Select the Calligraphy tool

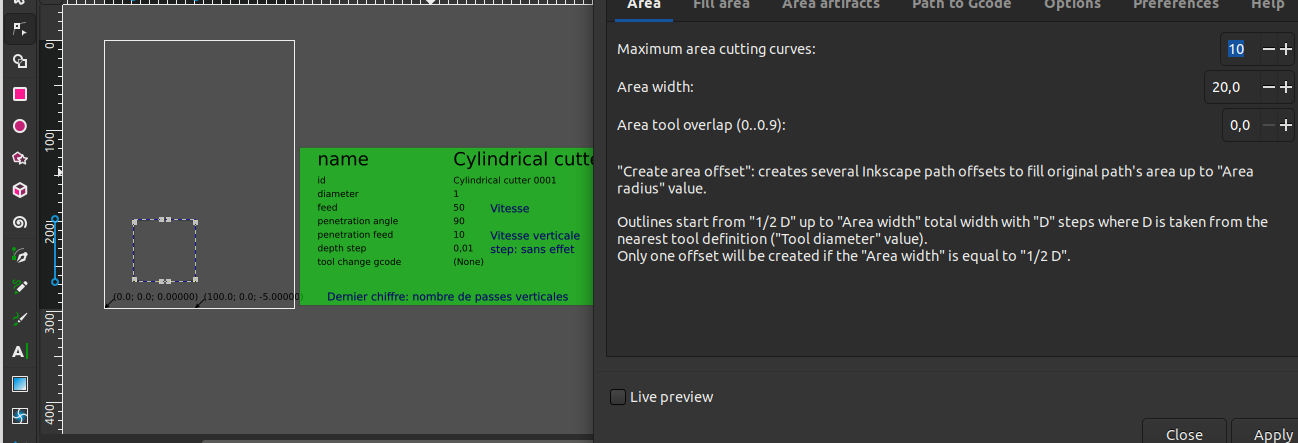point(19,319)
